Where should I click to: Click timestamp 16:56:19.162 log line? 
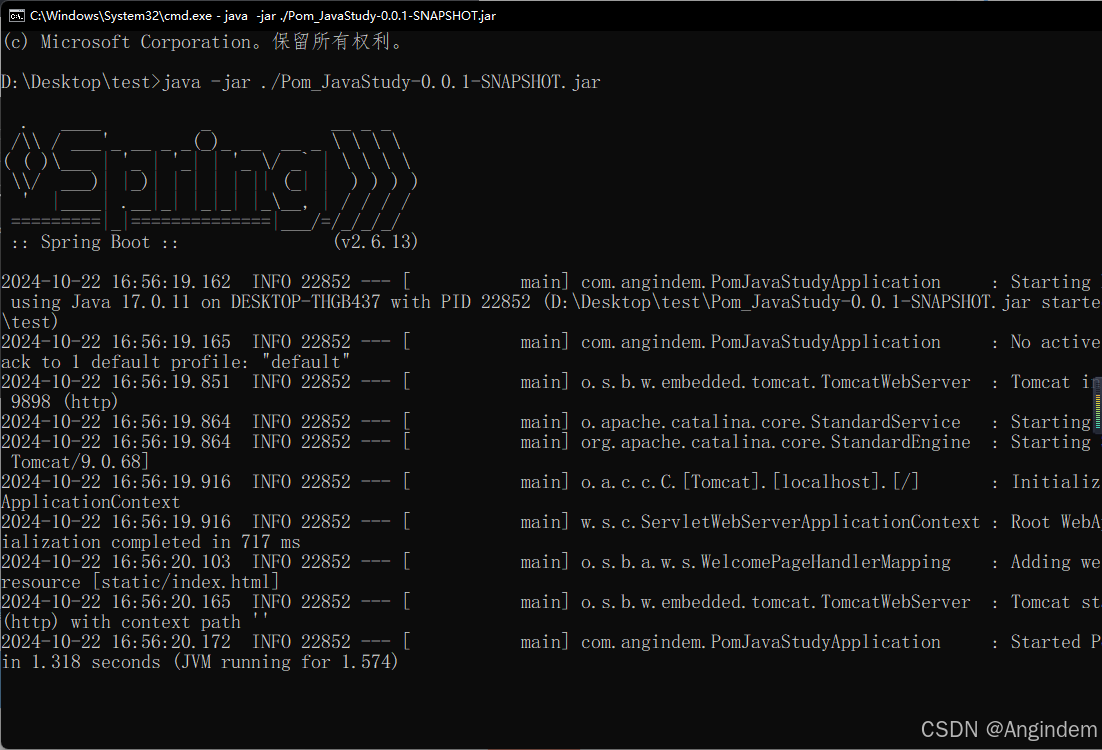click(551, 282)
